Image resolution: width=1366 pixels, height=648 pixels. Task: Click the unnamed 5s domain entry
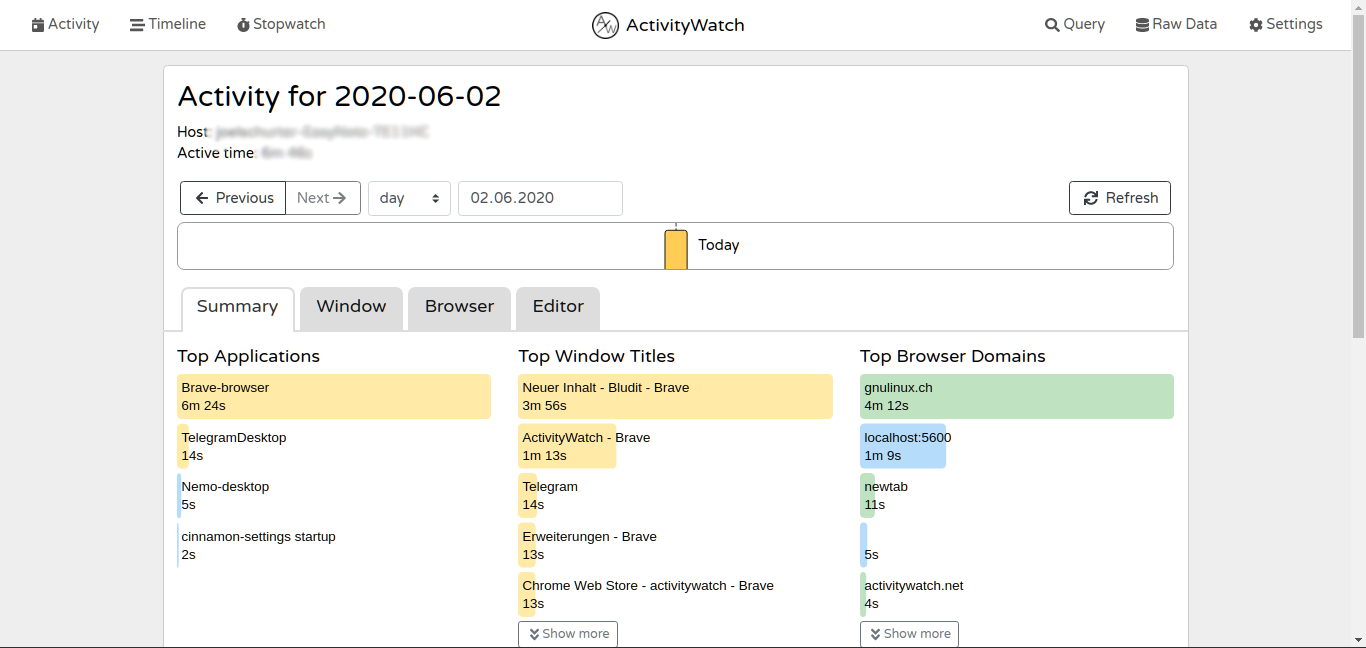click(x=871, y=545)
